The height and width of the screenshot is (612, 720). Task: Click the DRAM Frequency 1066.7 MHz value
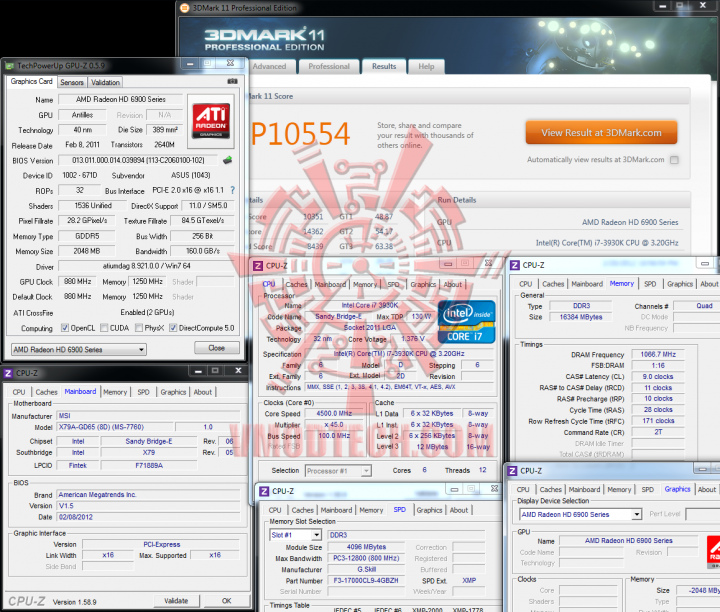pos(658,354)
